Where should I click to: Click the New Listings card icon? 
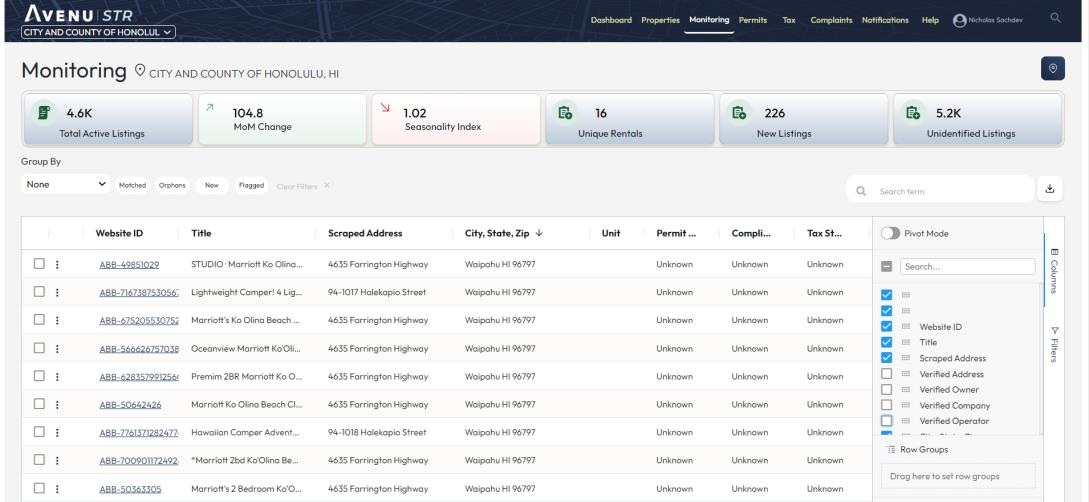738,112
